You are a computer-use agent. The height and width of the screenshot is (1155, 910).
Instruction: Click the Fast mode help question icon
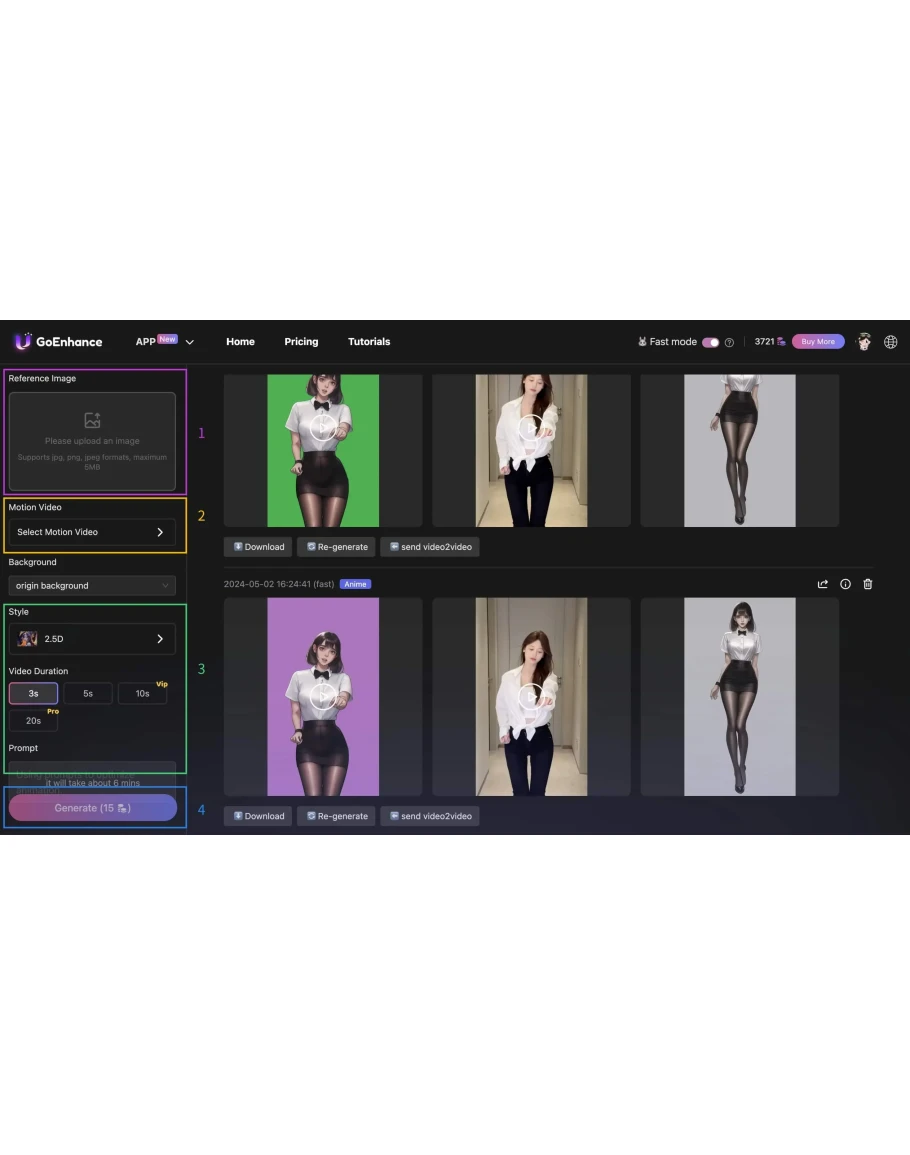pos(729,342)
